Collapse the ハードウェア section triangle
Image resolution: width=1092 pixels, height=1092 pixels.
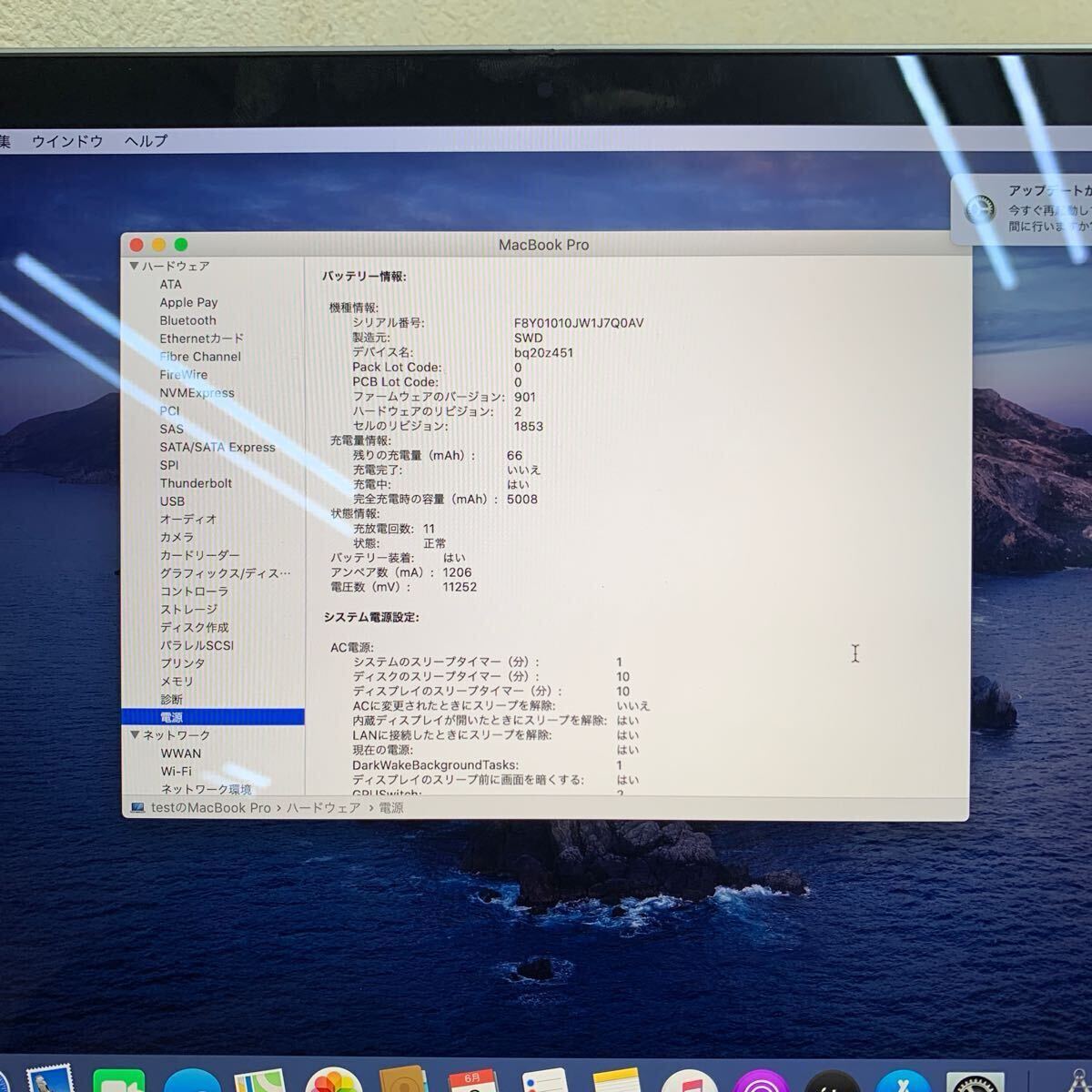[x=134, y=266]
